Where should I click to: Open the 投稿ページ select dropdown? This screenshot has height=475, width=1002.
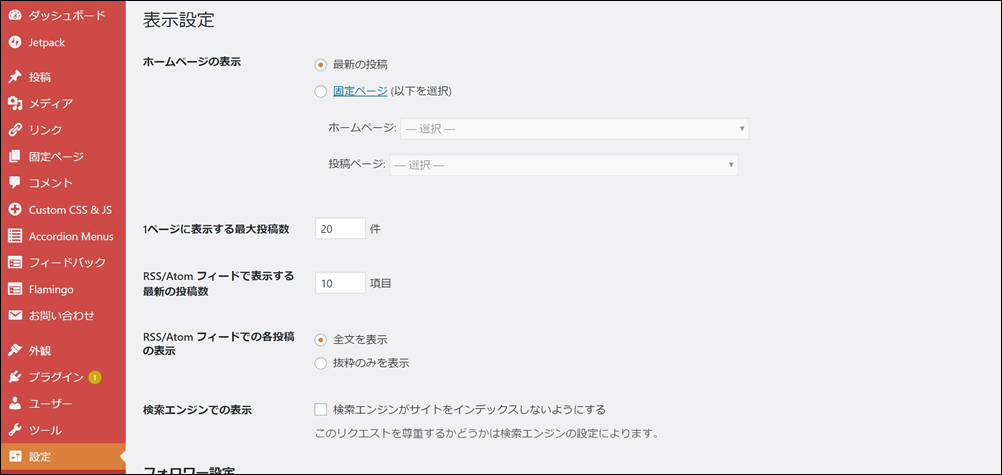coord(564,164)
